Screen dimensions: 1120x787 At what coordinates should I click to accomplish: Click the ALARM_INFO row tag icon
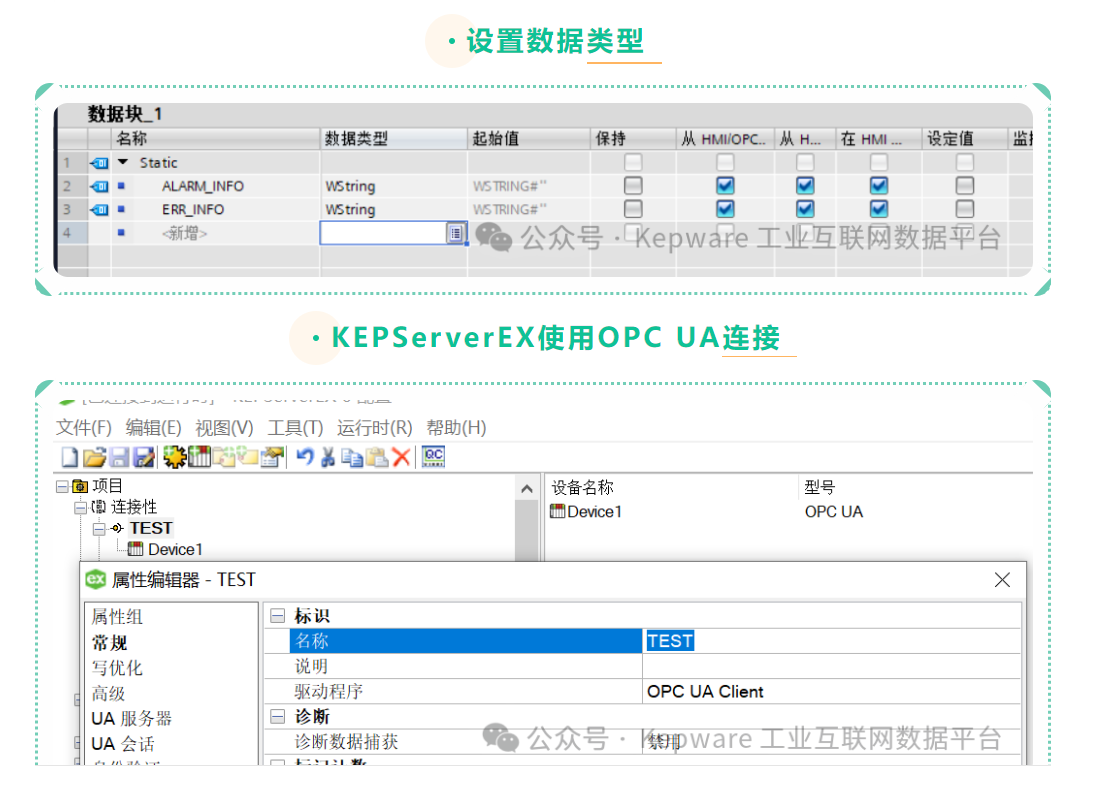coord(99,186)
